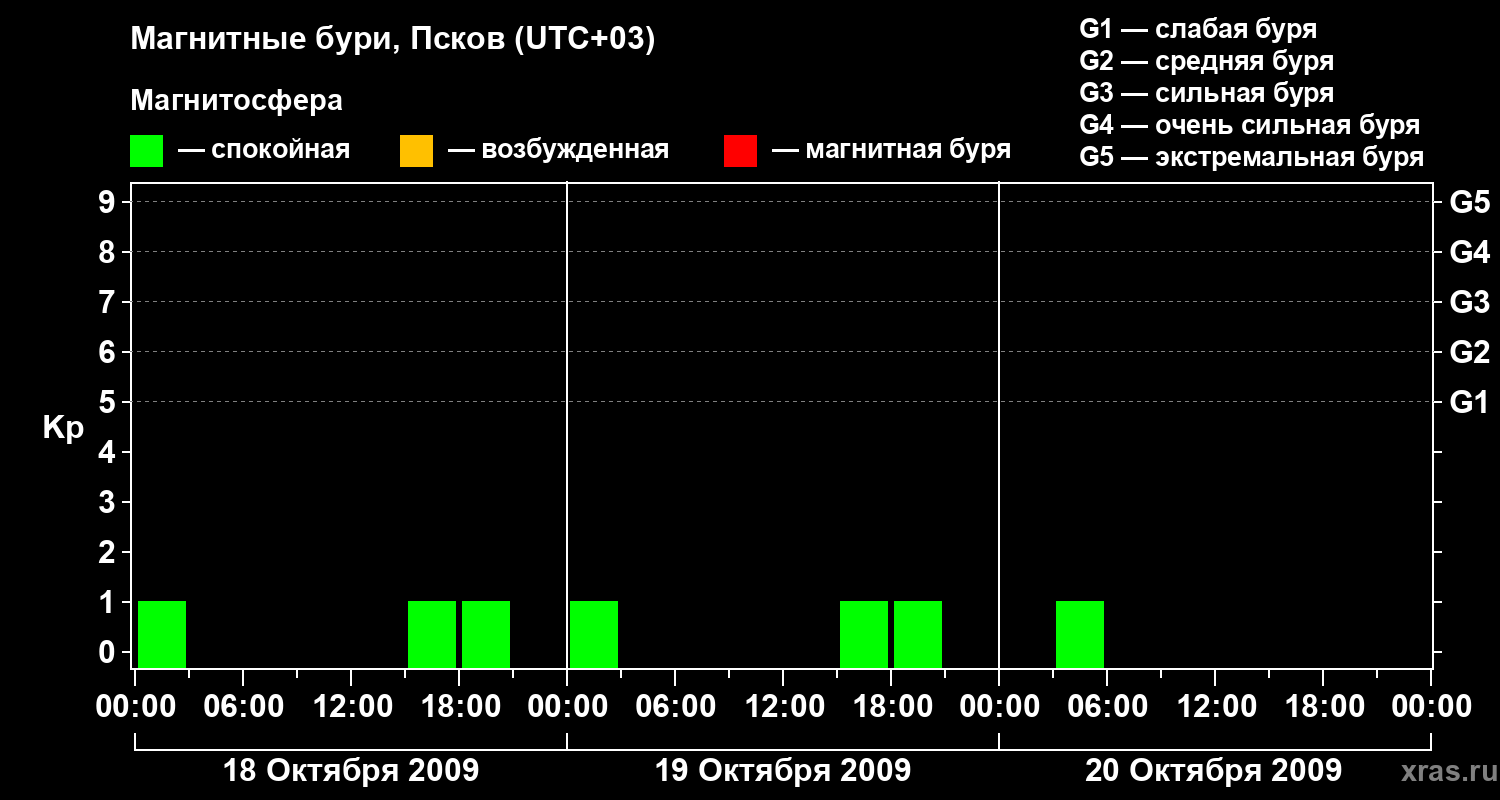Click the '12:00' tick under 18 October

click(x=351, y=707)
